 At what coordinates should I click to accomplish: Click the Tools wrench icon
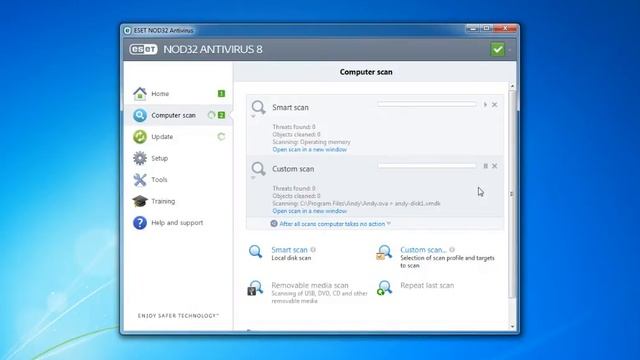point(140,180)
